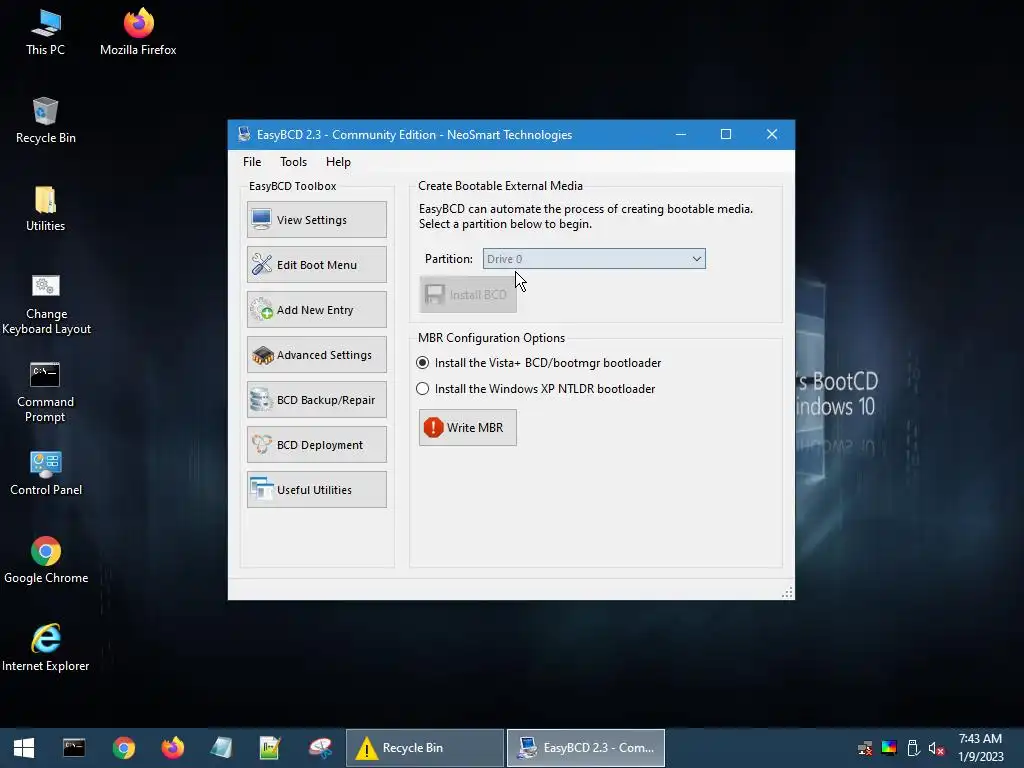Screen dimensions: 1024x768
Task: Click the Write MBR button
Action: 468,428
